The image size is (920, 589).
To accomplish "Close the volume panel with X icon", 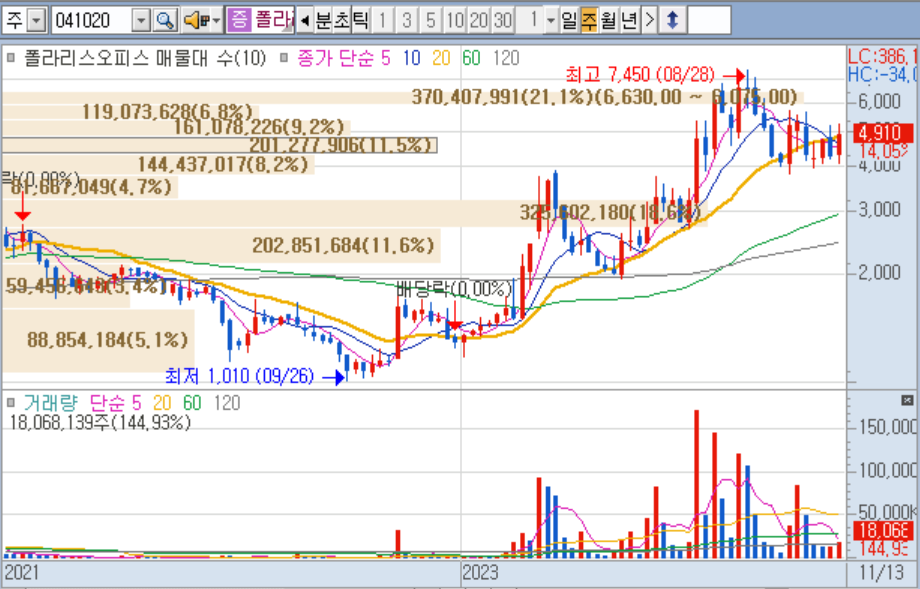I will click(907, 401).
